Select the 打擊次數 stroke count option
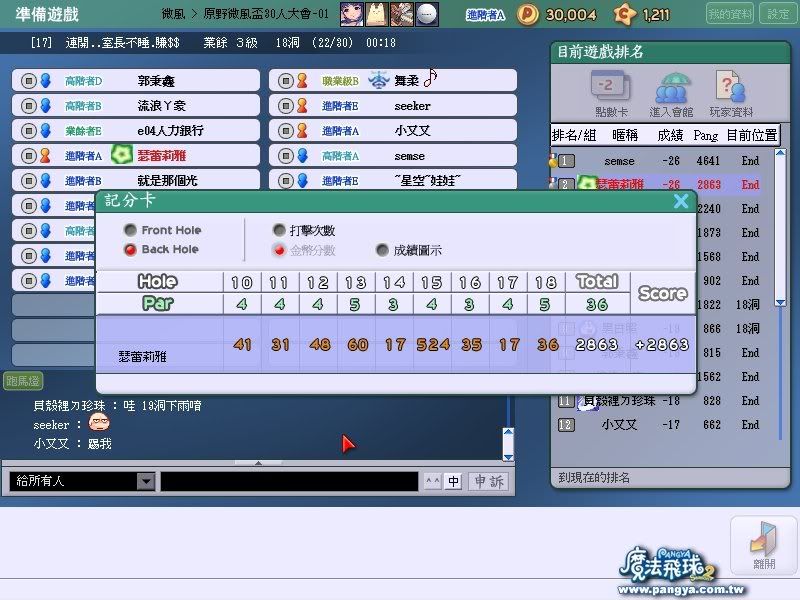Viewport: 800px width, 600px height. click(279, 230)
